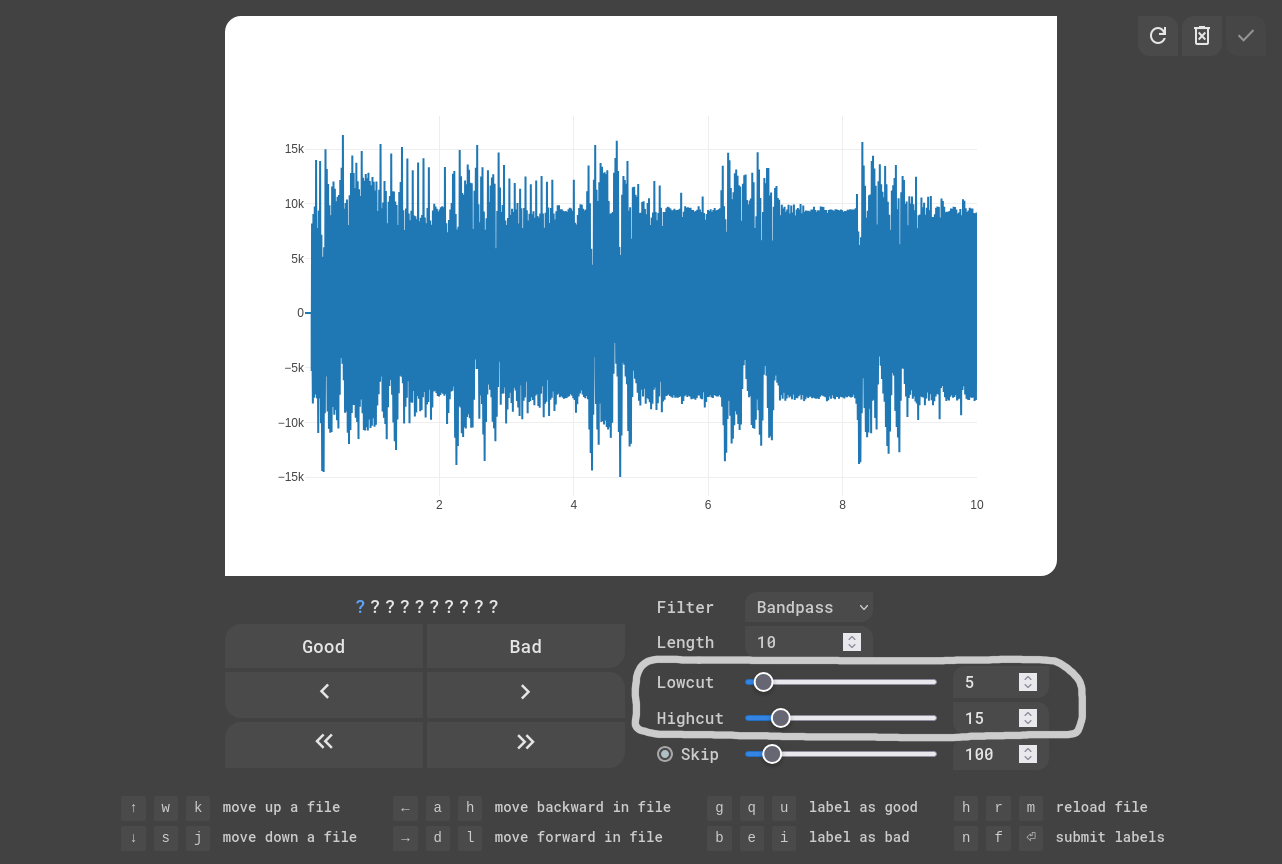
Task: Click the Length value stepper arrows
Action: coord(852,642)
